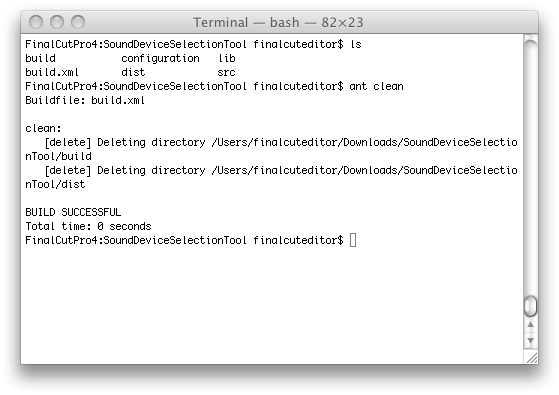Click the 'ant clean' command text
559x395 pixels.
click(x=376, y=86)
